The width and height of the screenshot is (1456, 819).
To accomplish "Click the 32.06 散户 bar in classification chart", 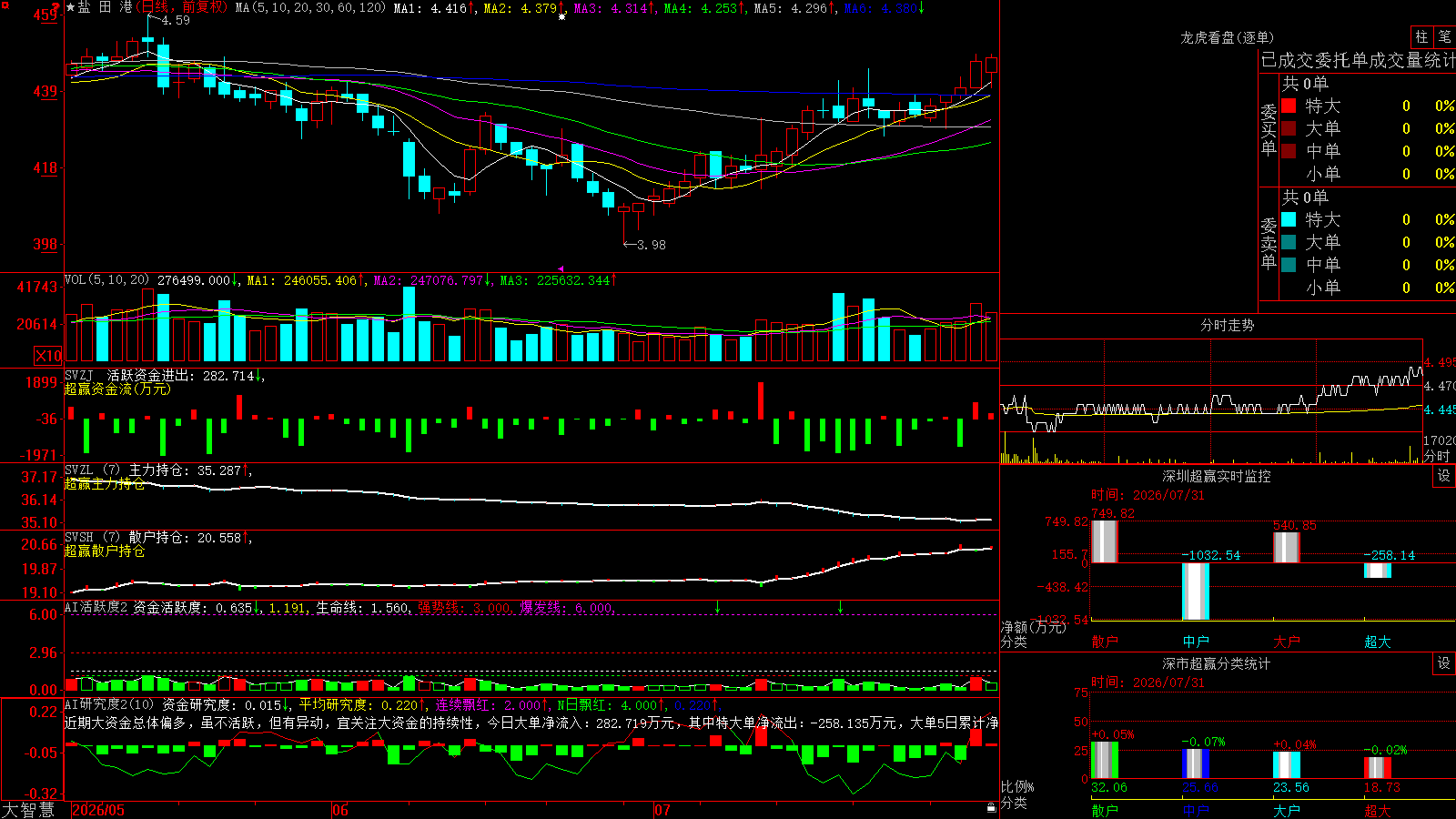I will click(1104, 760).
